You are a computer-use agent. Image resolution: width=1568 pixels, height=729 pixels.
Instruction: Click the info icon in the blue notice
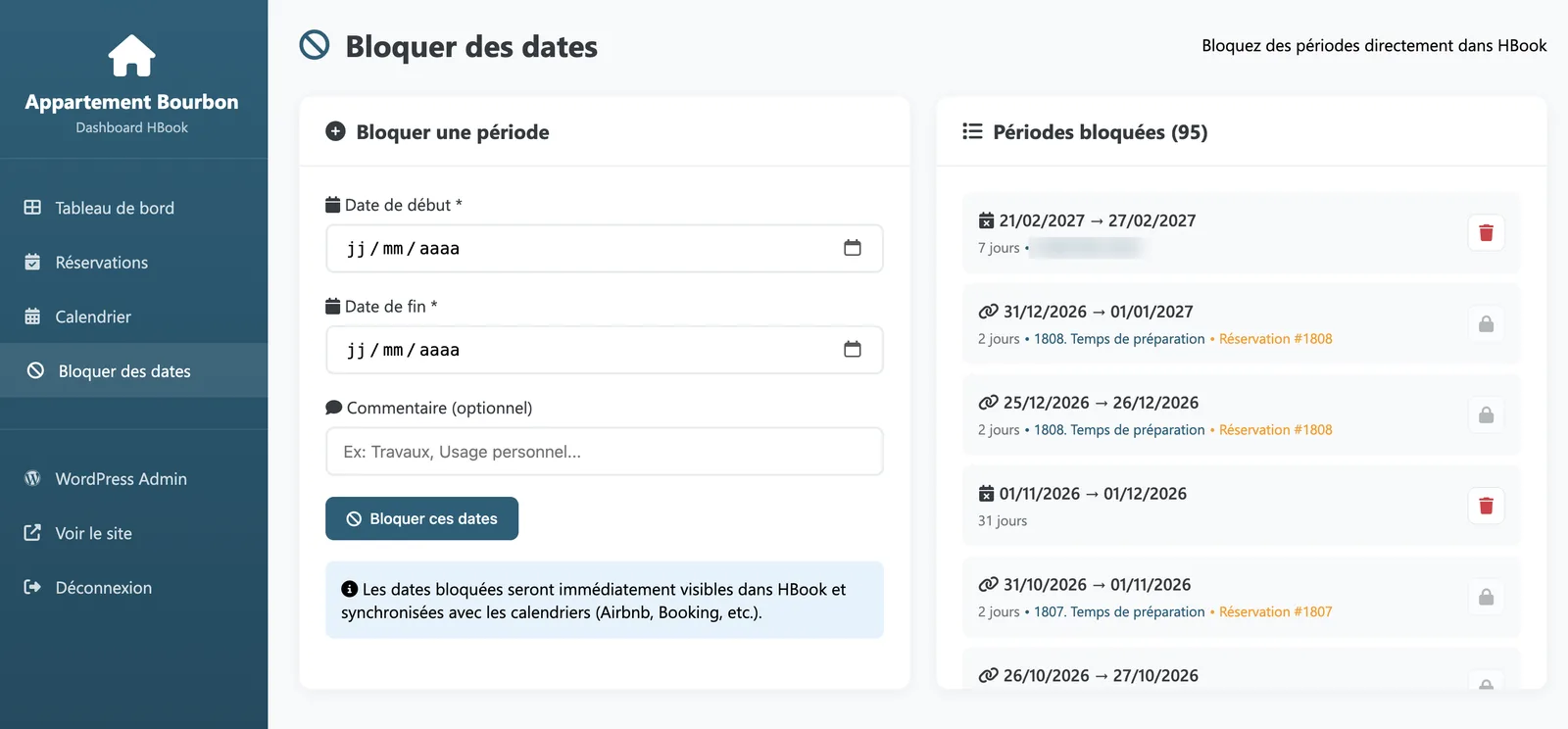point(349,589)
